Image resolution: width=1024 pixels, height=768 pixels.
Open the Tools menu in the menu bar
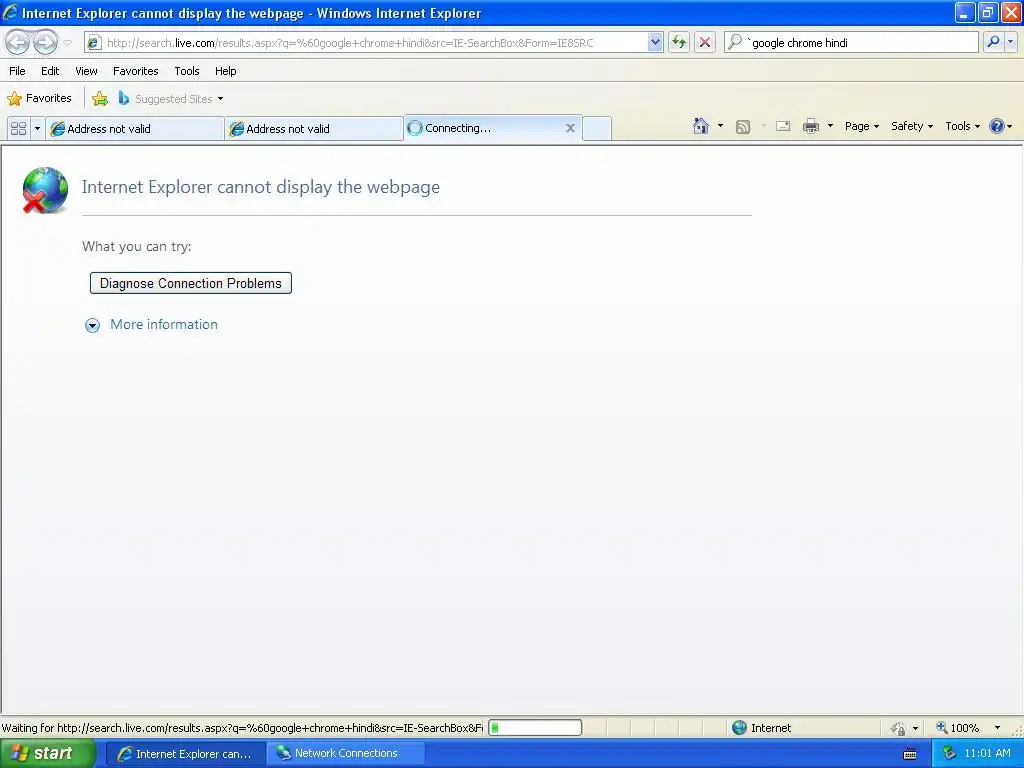pyautogui.click(x=187, y=71)
